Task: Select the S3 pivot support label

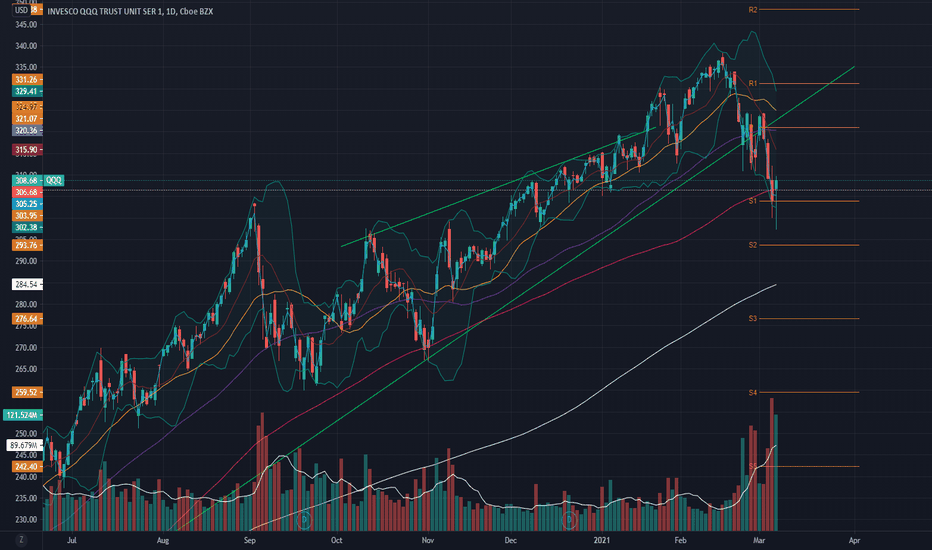Action: pyautogui.click(x=752, y=319)
